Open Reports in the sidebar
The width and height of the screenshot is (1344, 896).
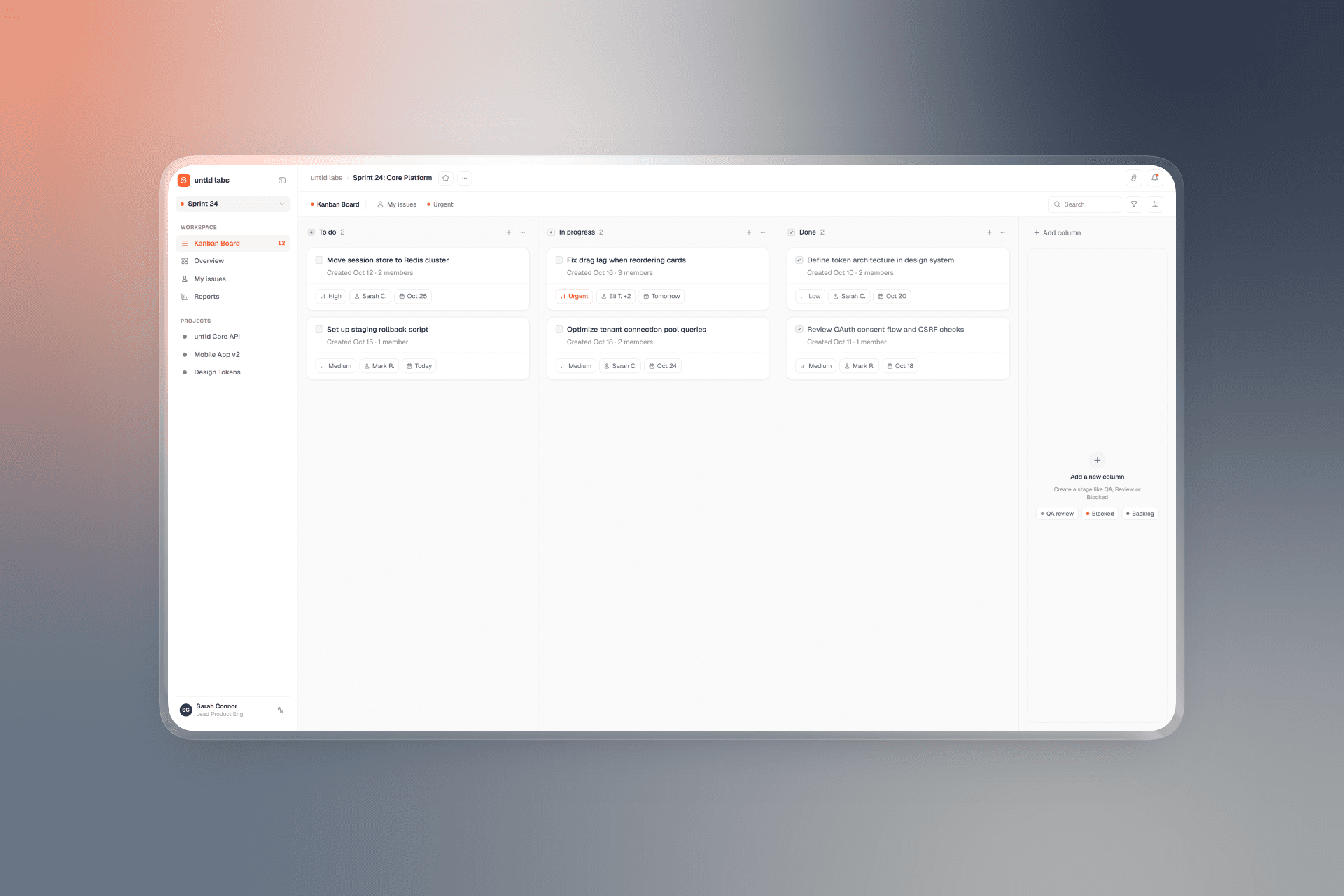tap(233, 297)
